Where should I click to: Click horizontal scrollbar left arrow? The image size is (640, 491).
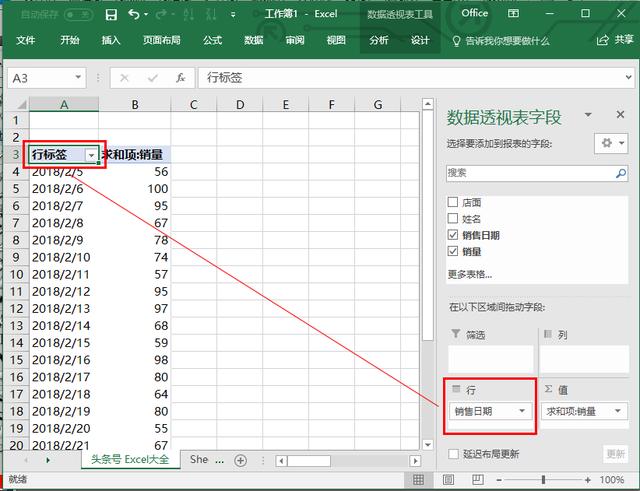[x=281, y=461]
